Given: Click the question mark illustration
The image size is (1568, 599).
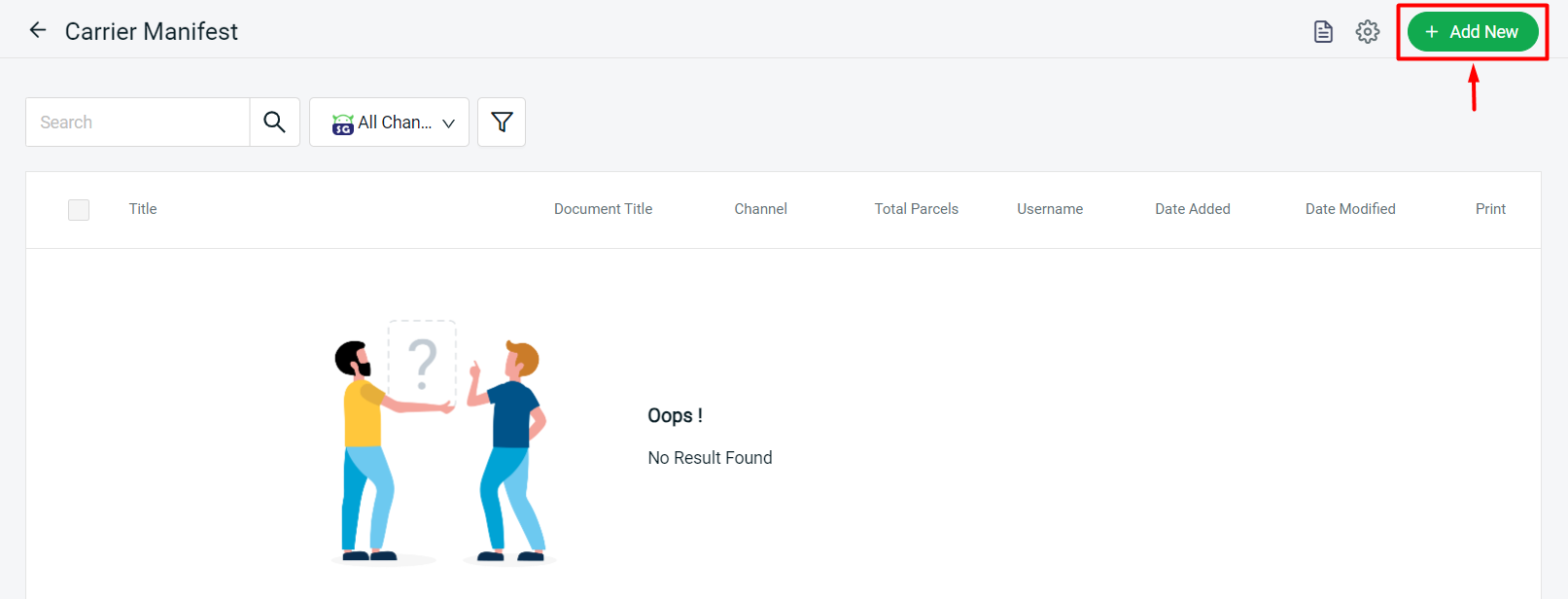Looking at the screenshot, I should tap(422, 363).
